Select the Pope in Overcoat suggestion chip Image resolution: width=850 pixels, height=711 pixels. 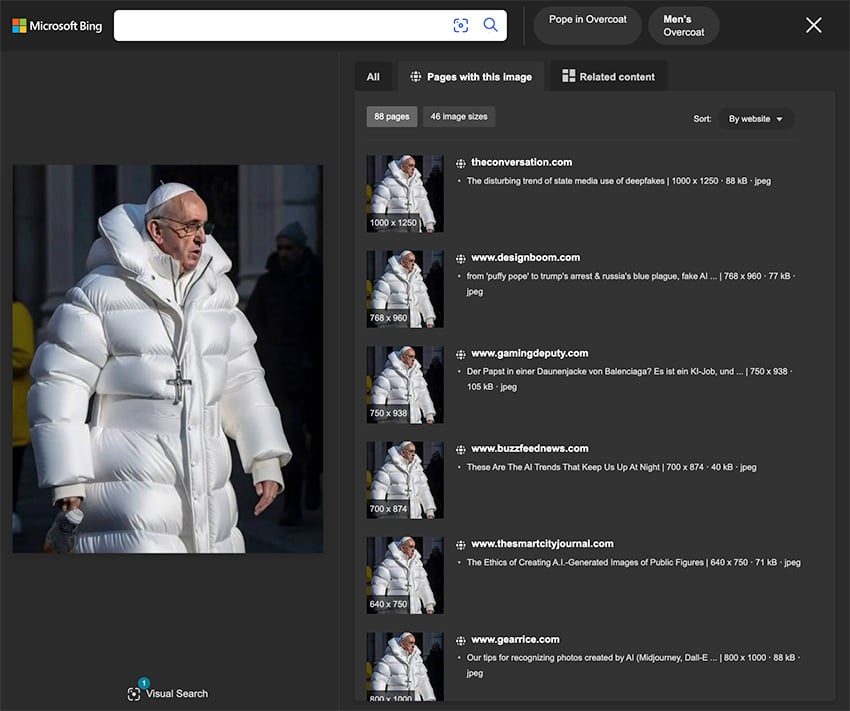(587, 25)
